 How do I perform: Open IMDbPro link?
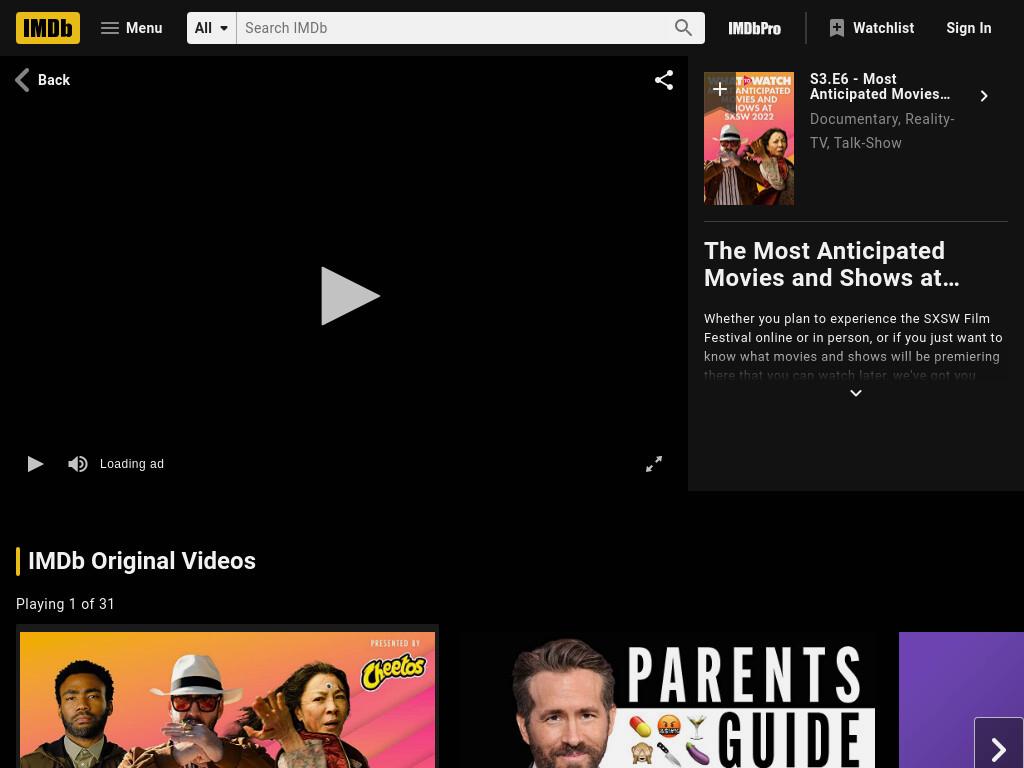754,28
